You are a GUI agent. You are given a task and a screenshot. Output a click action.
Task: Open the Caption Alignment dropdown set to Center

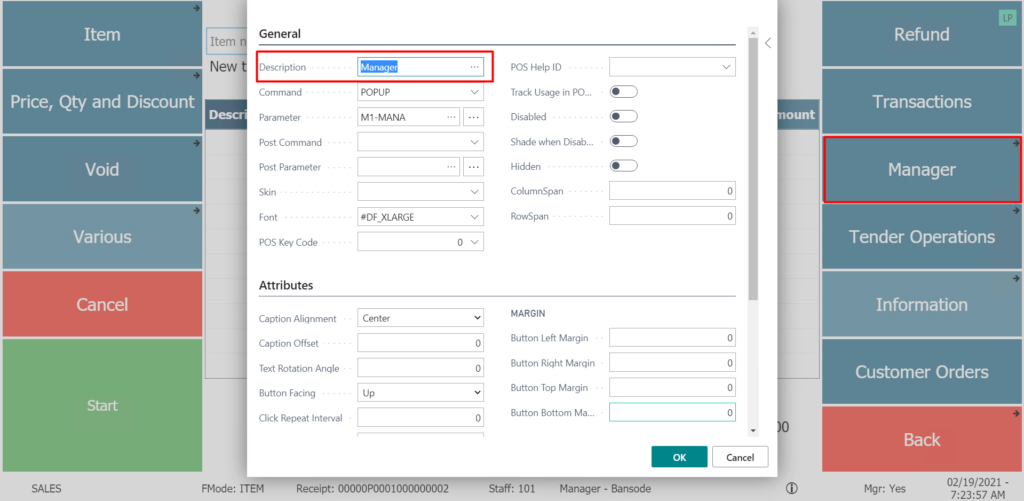[421, 318]
